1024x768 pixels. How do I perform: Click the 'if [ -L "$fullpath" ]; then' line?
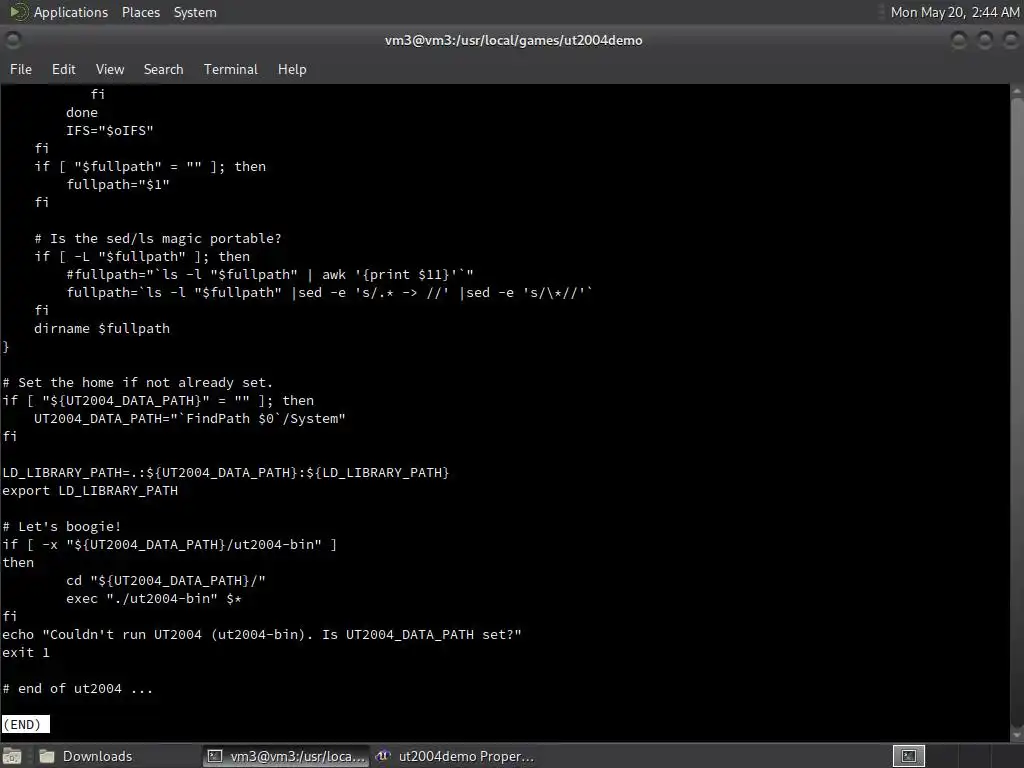click(142, 257)
